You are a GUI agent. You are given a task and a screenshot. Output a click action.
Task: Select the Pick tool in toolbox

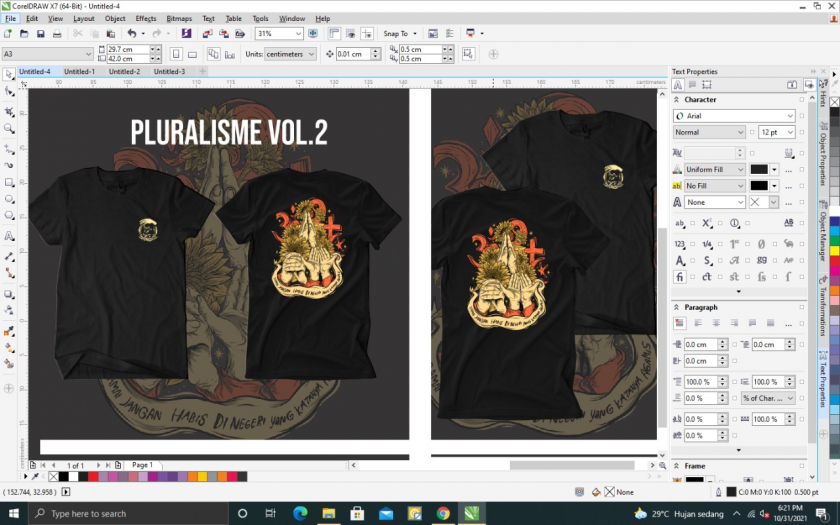[9, 74]
